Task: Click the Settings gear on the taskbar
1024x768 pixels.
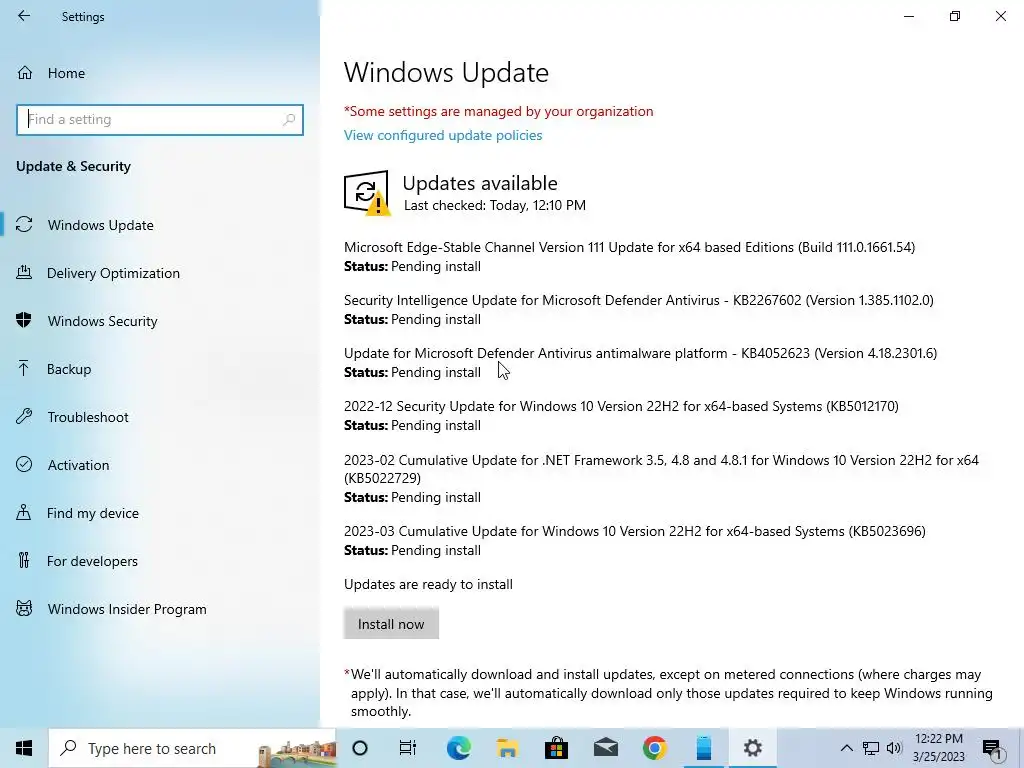Action: [752, 748]
